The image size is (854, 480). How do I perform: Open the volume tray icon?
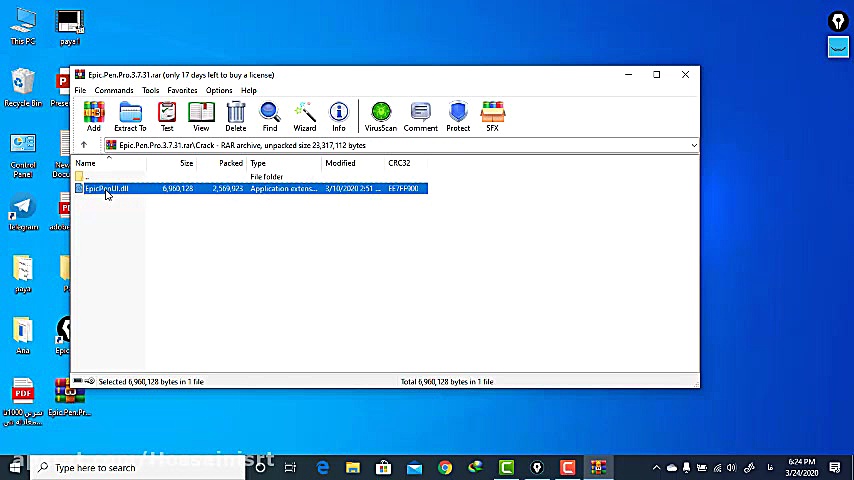click(731, 467)
